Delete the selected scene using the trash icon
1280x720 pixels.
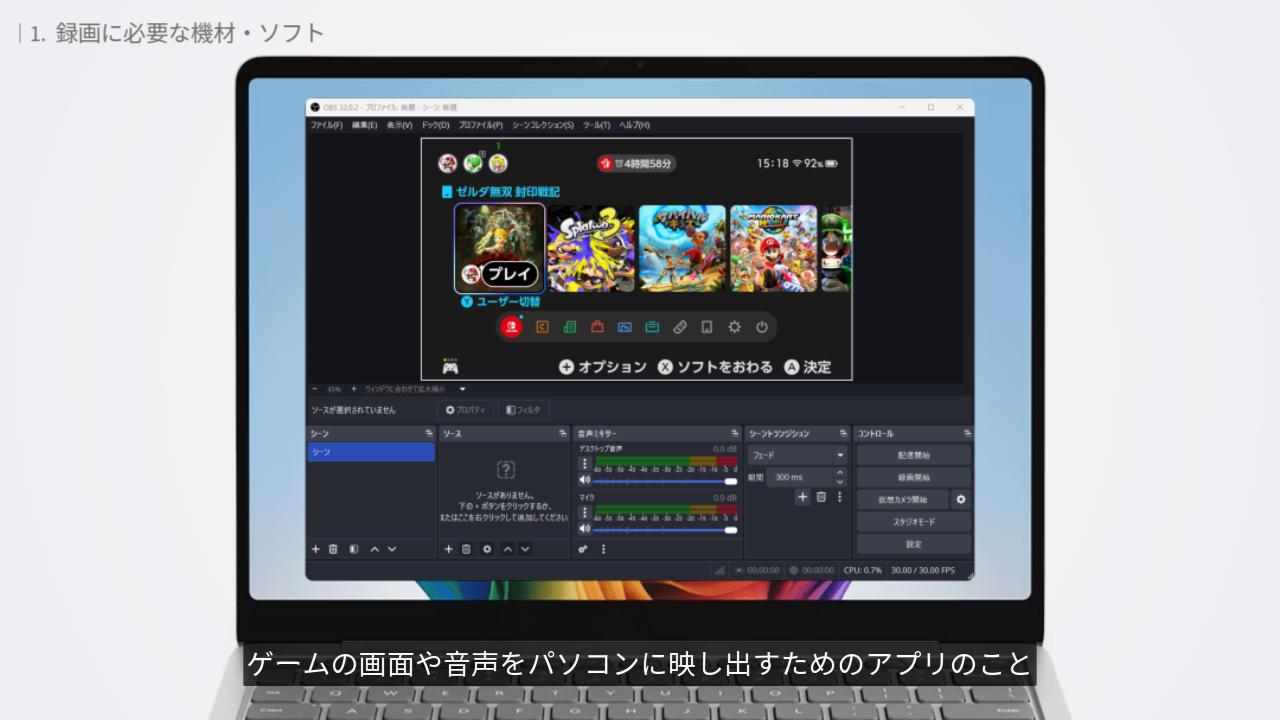pyautogui.click(x=333, y=549)
